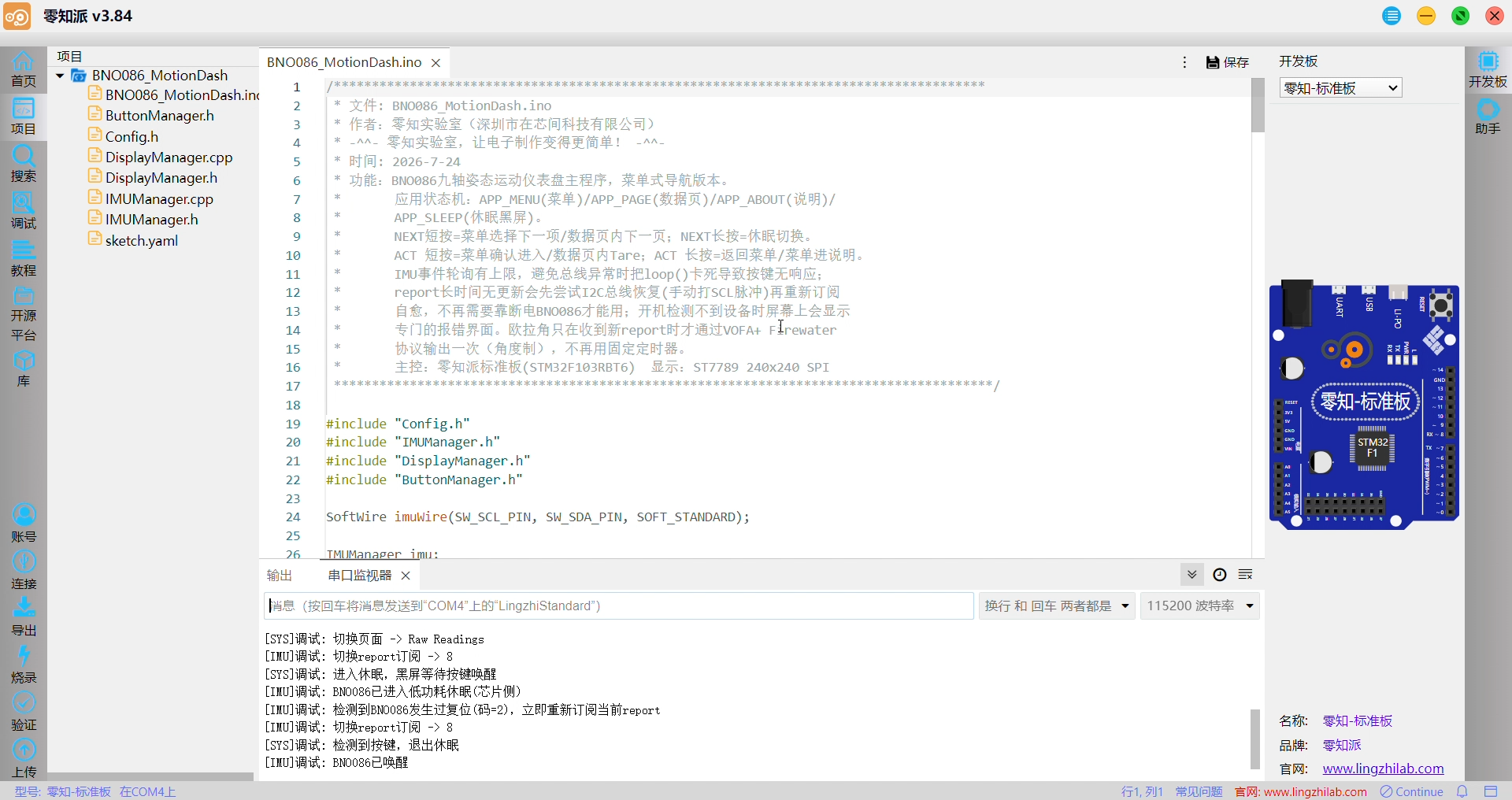Image resolution: width=1512 pixels, height=800 pixels.
Task: Open ButtonManager.h in project tree
Action: (160, 116)
